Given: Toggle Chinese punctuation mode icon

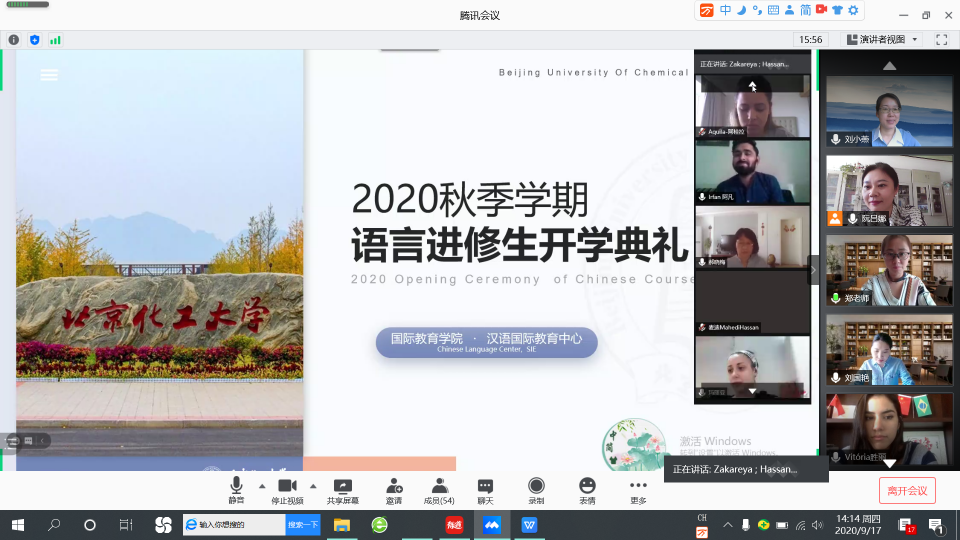Looking at the screenshot, I should coord(757,10).
